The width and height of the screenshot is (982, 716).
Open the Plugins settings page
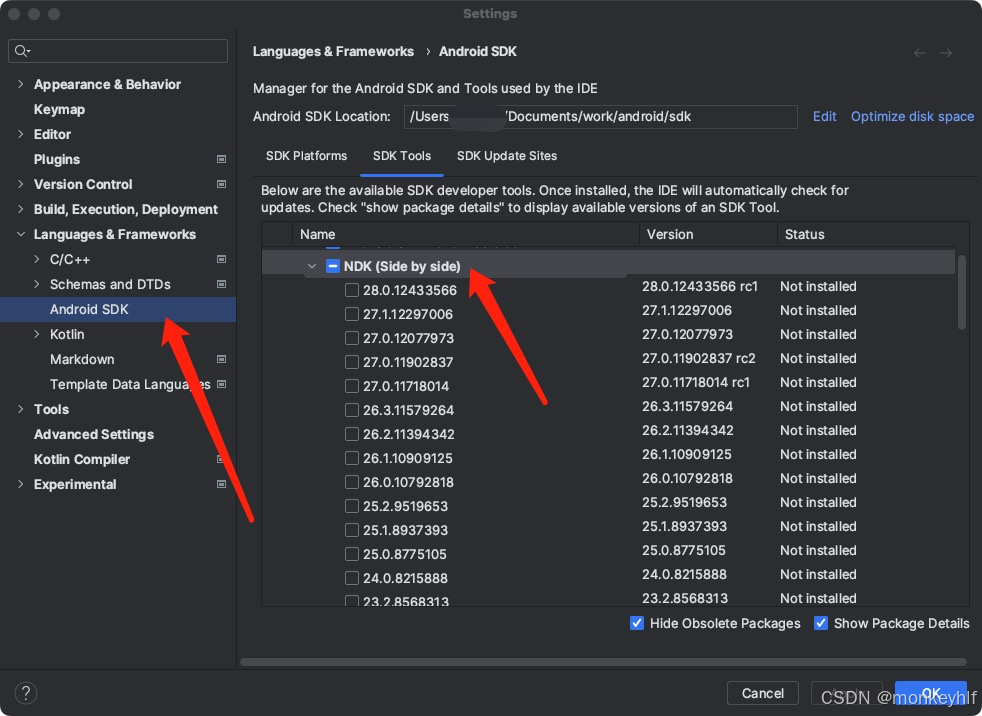(57, 159)
